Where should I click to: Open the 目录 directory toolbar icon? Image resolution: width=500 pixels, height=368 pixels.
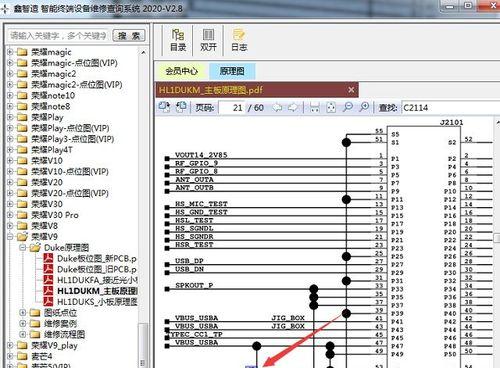tap(178, 40)
